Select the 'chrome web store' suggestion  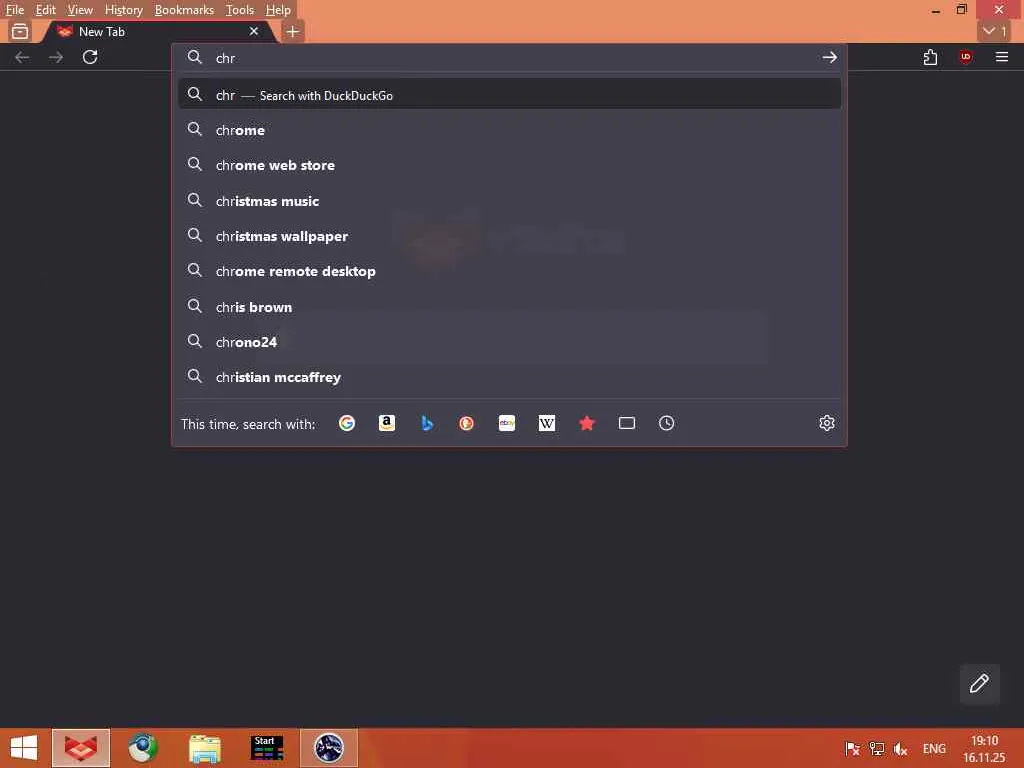509,165
